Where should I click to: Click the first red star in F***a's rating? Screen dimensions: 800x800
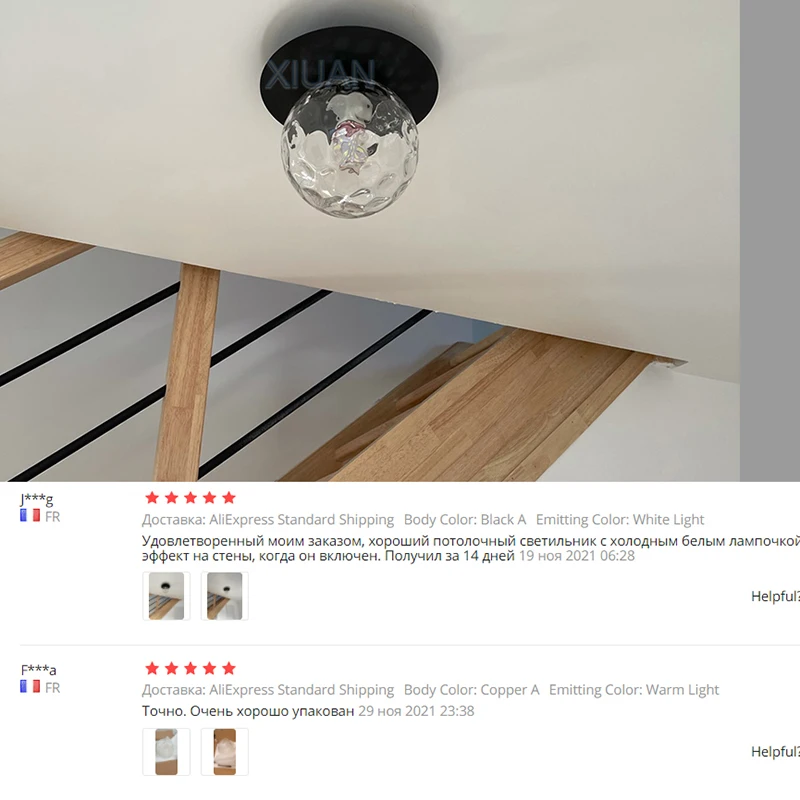pos(152,668)
